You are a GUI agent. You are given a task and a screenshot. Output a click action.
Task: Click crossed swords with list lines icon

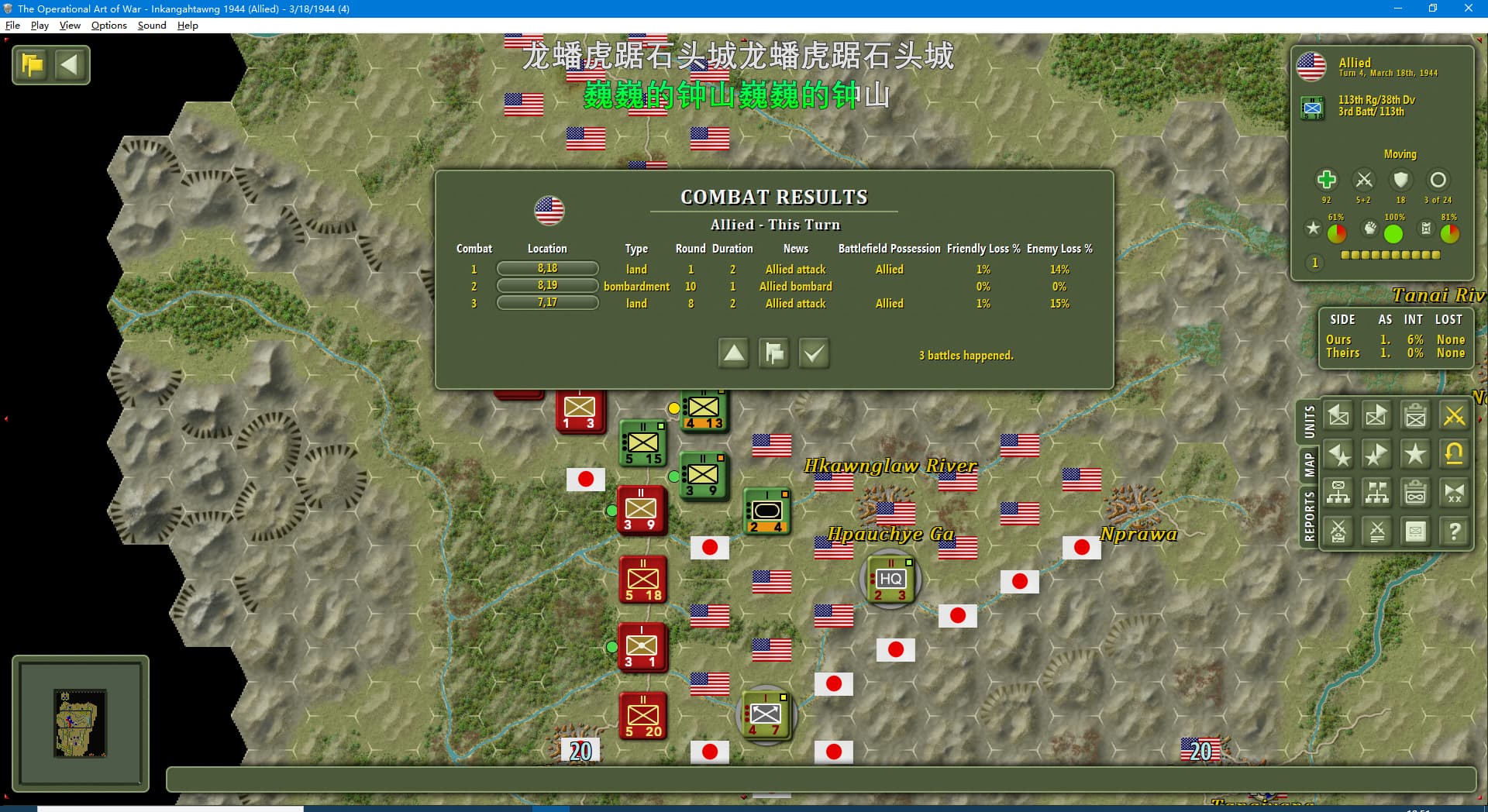pyautogui.click(x=1377, y=532)
